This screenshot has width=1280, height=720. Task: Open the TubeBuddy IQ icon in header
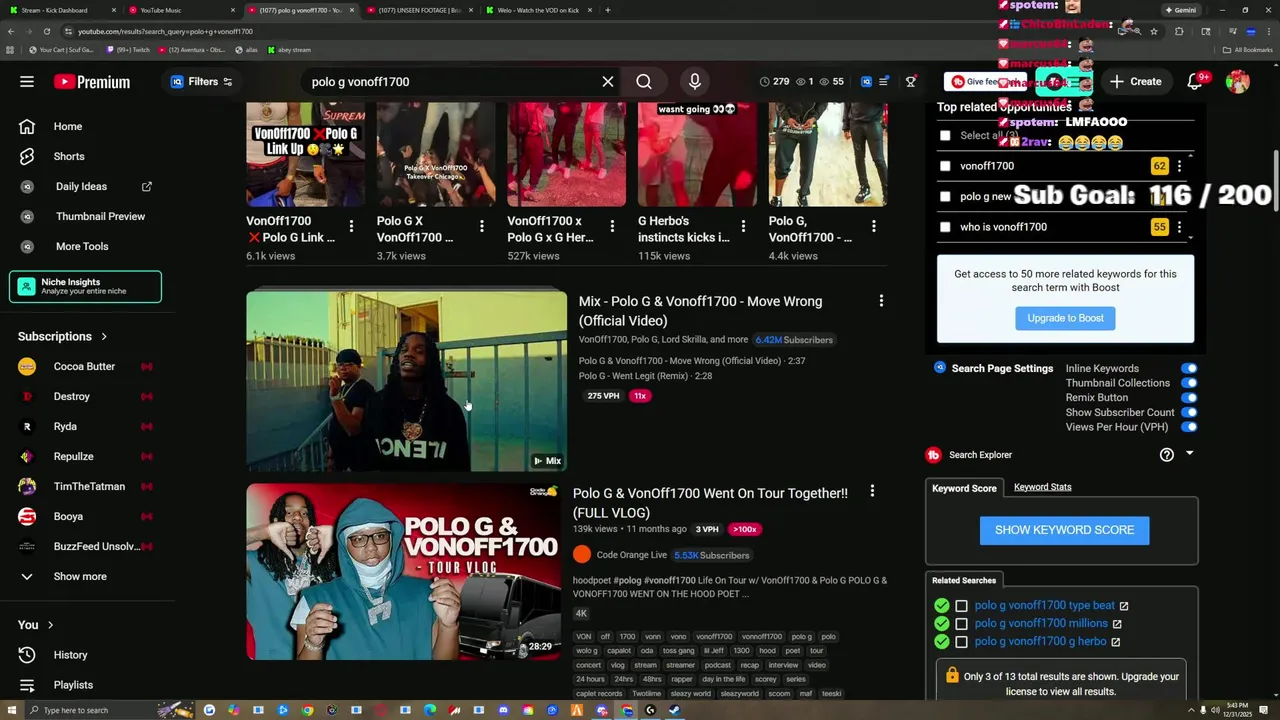(x=866, y=82)
